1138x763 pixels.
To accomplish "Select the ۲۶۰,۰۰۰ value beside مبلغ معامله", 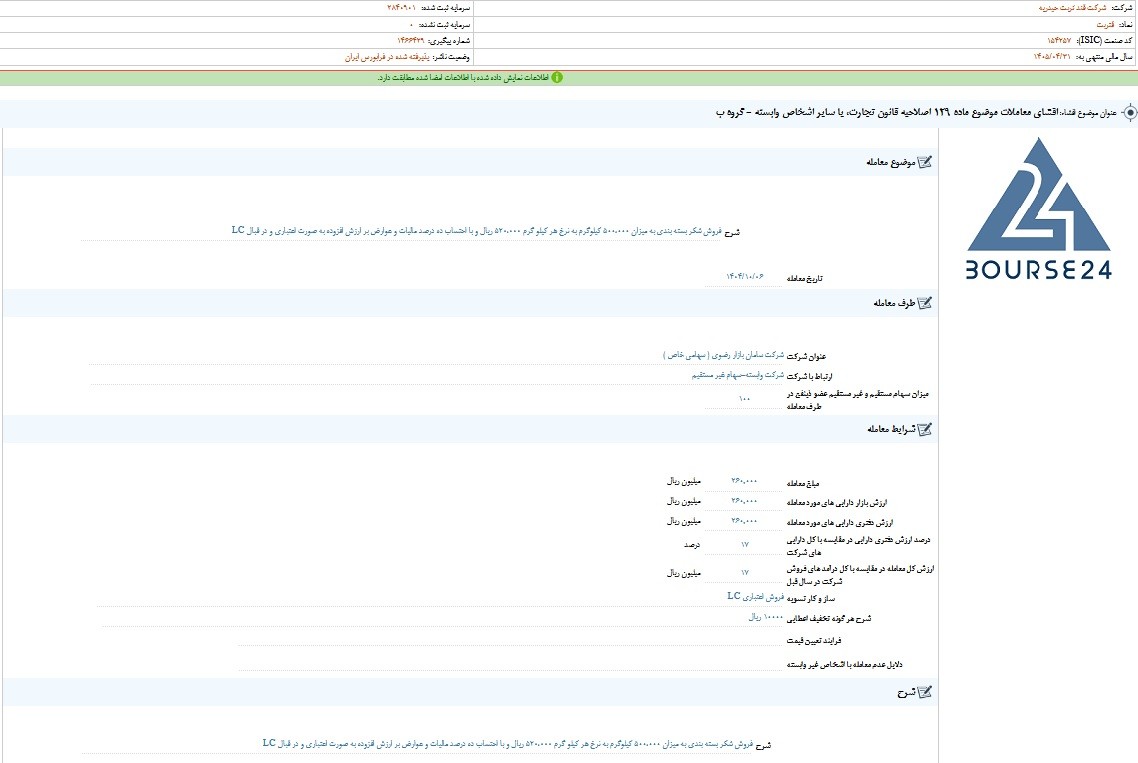I will pyautogui.click(x=744, y=481).
